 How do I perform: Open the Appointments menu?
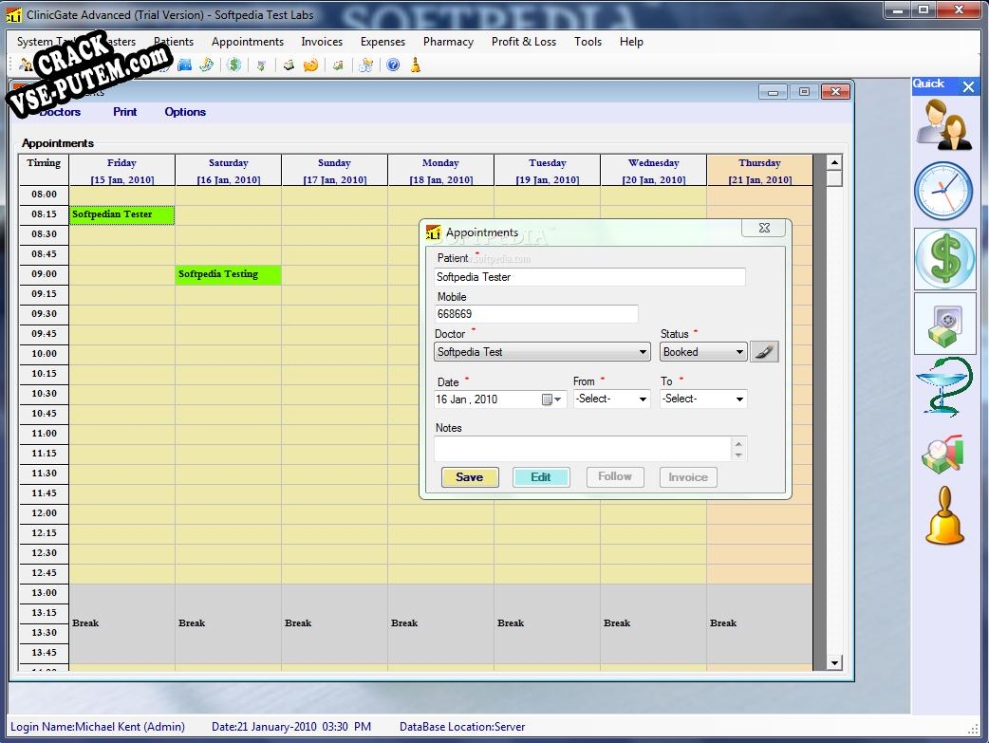(247, 42)
